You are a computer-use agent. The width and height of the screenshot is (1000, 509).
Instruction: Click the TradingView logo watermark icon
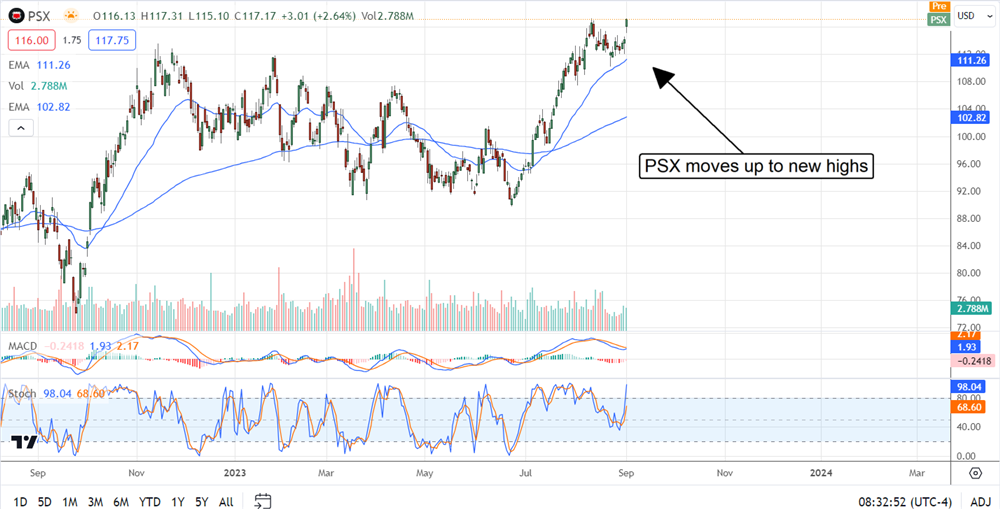(22, 442)
